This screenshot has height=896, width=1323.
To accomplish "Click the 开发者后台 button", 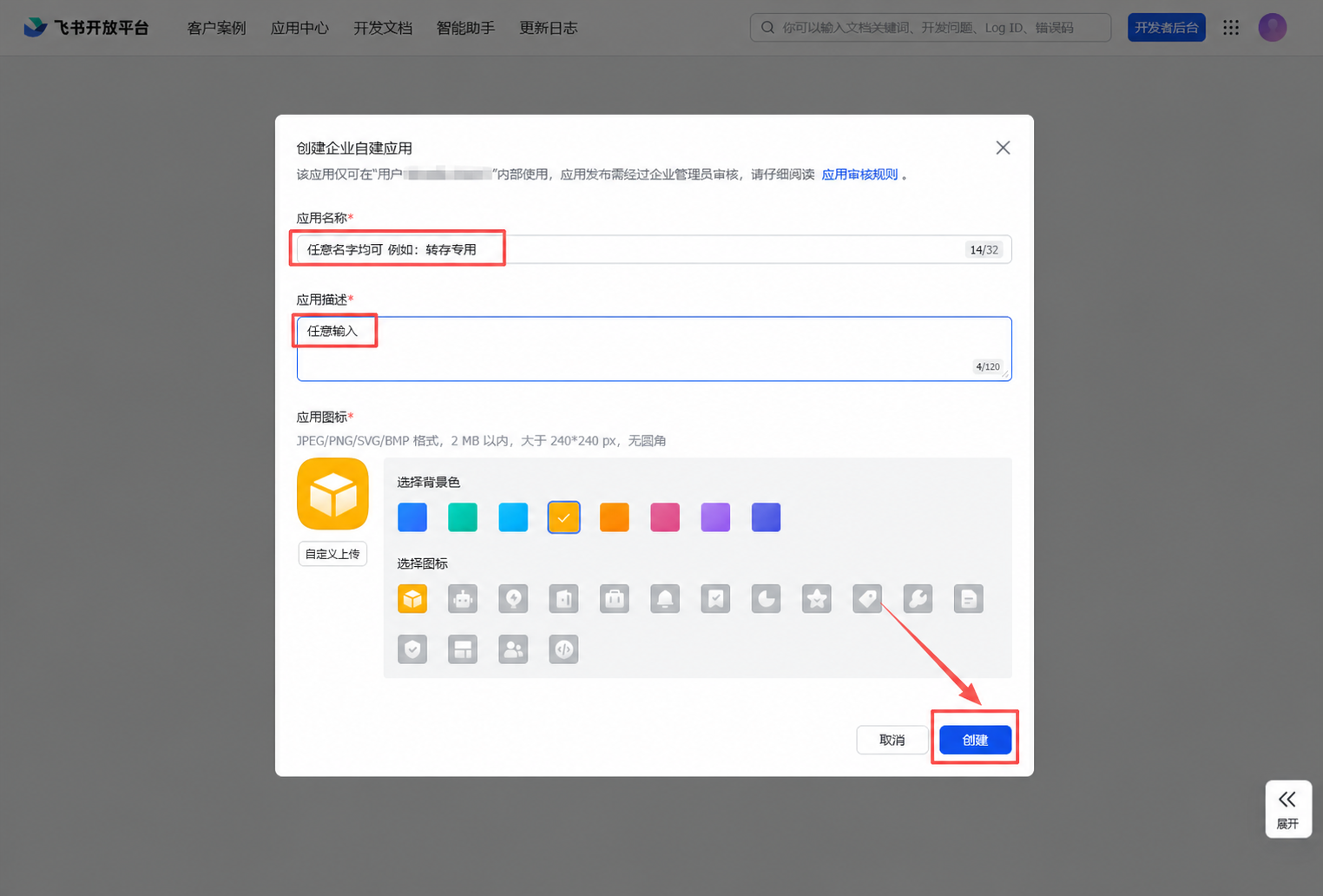I will pos(1167,28).
